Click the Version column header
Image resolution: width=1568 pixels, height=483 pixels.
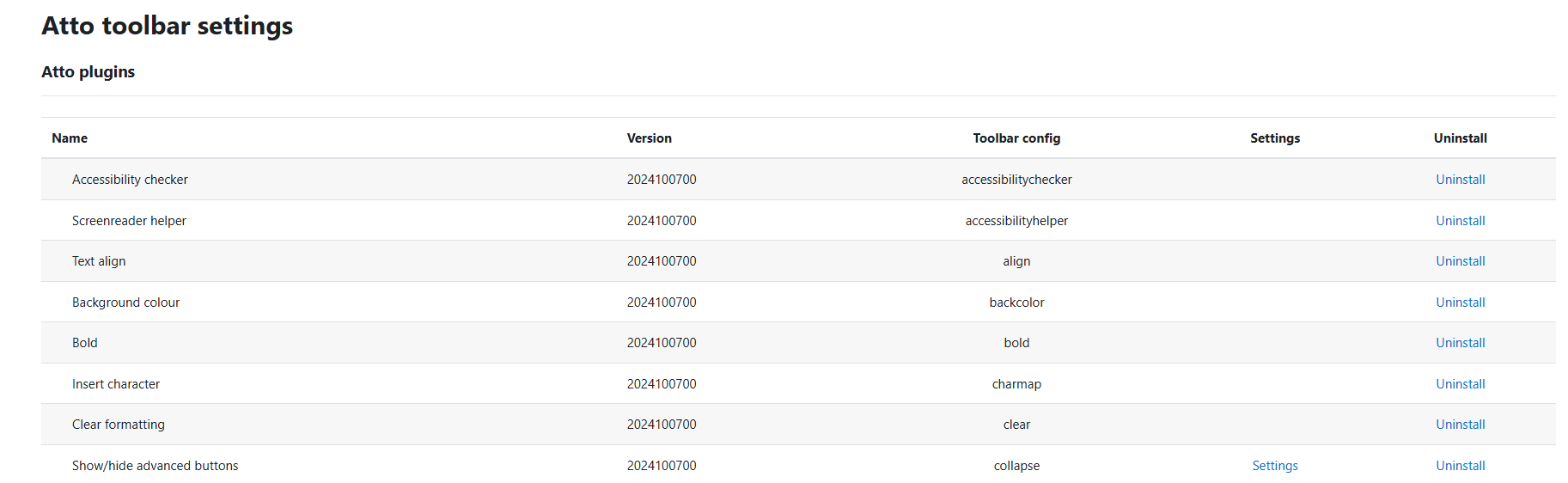649,138
